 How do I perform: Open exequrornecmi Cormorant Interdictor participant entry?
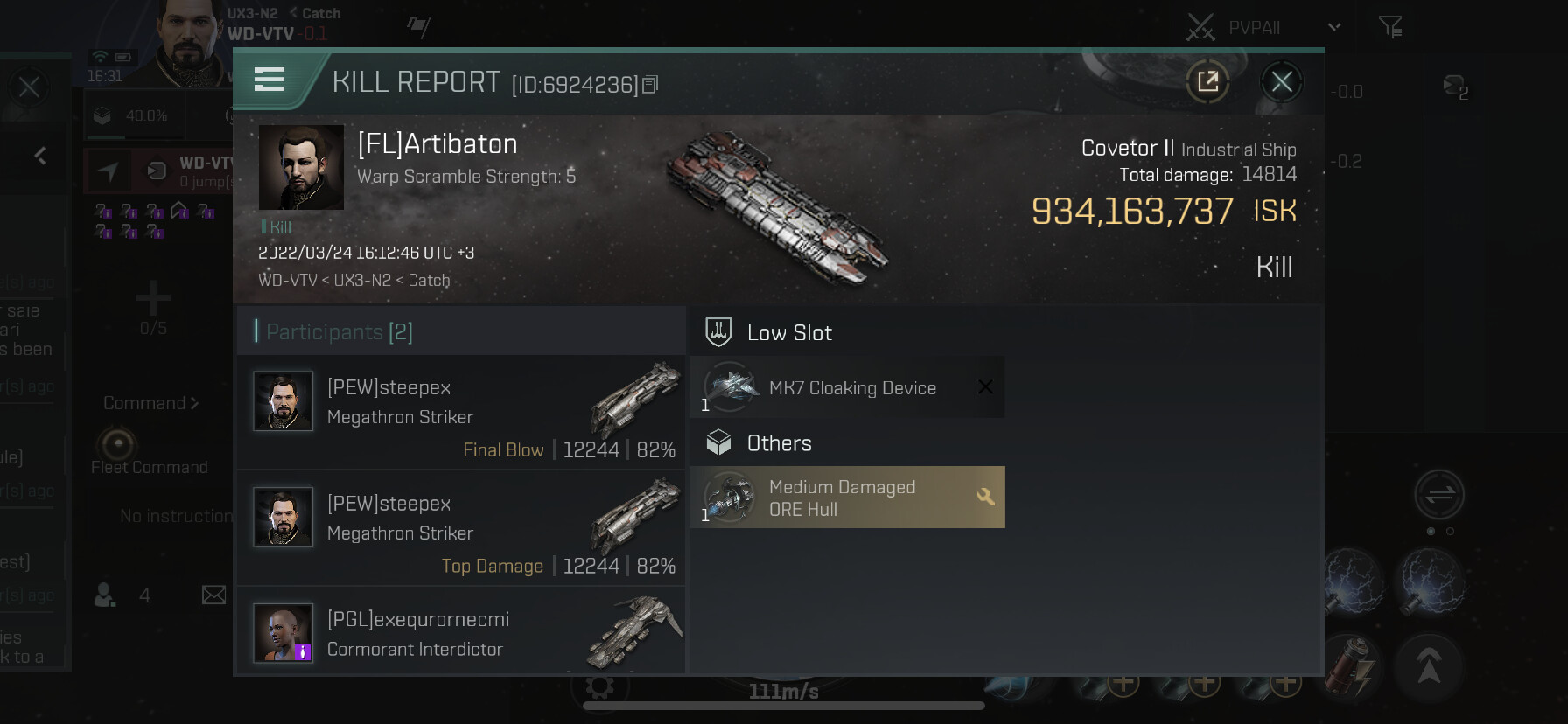(x=461, y=632)
